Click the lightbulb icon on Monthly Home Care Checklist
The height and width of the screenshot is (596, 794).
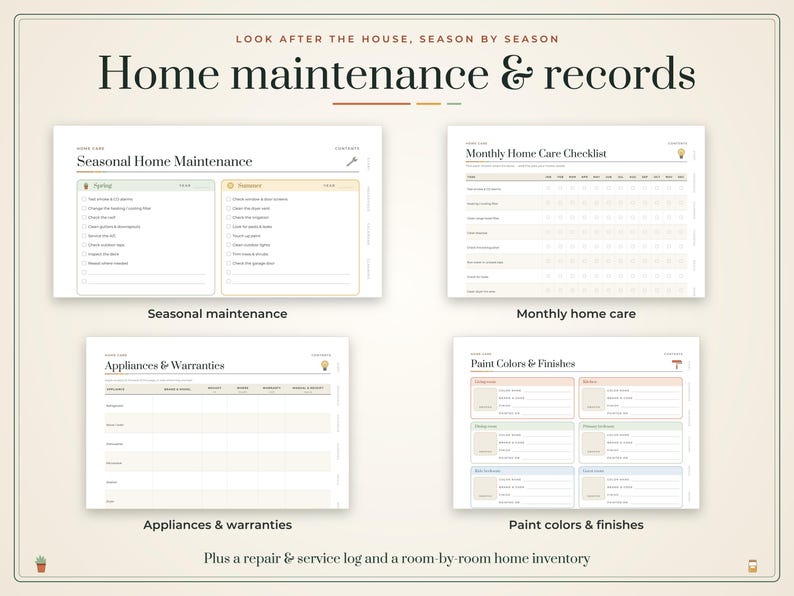[682, 153]
